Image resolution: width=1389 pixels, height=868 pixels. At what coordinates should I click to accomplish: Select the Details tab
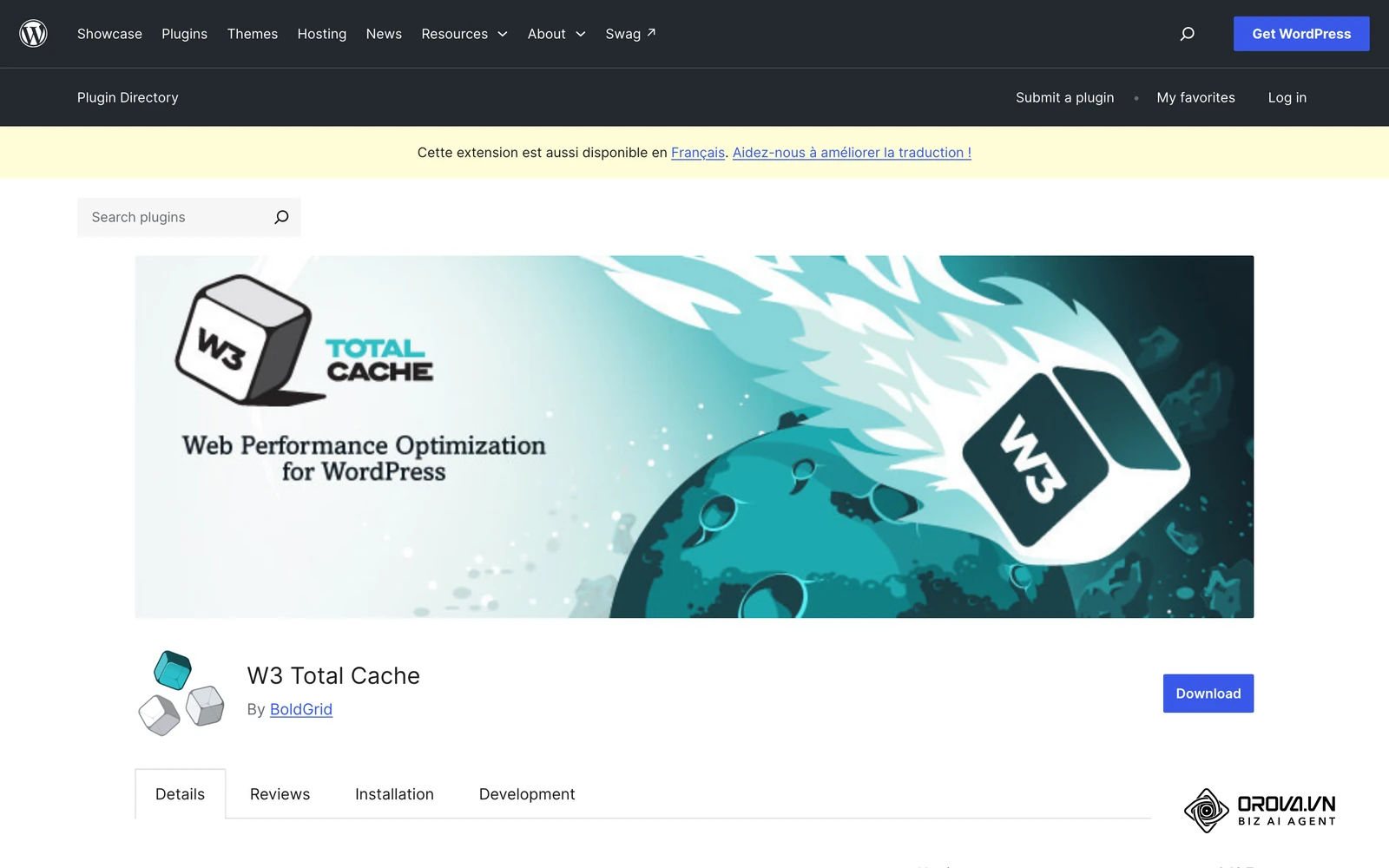click(x=181, y=794)
